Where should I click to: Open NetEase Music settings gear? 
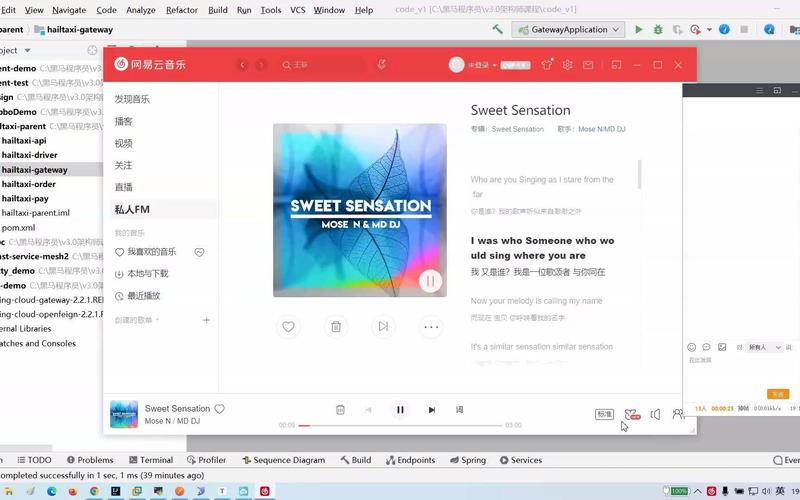(x=567, y=65)
